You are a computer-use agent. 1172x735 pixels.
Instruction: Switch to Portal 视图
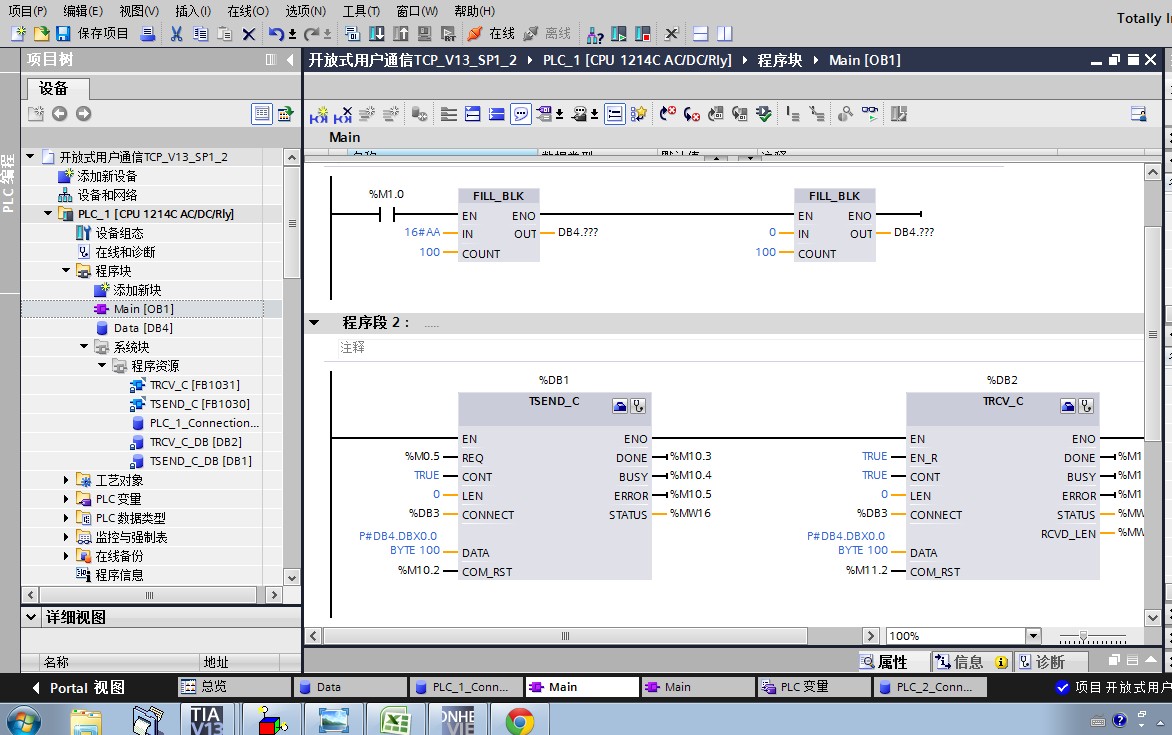click(x=78, y=688)
